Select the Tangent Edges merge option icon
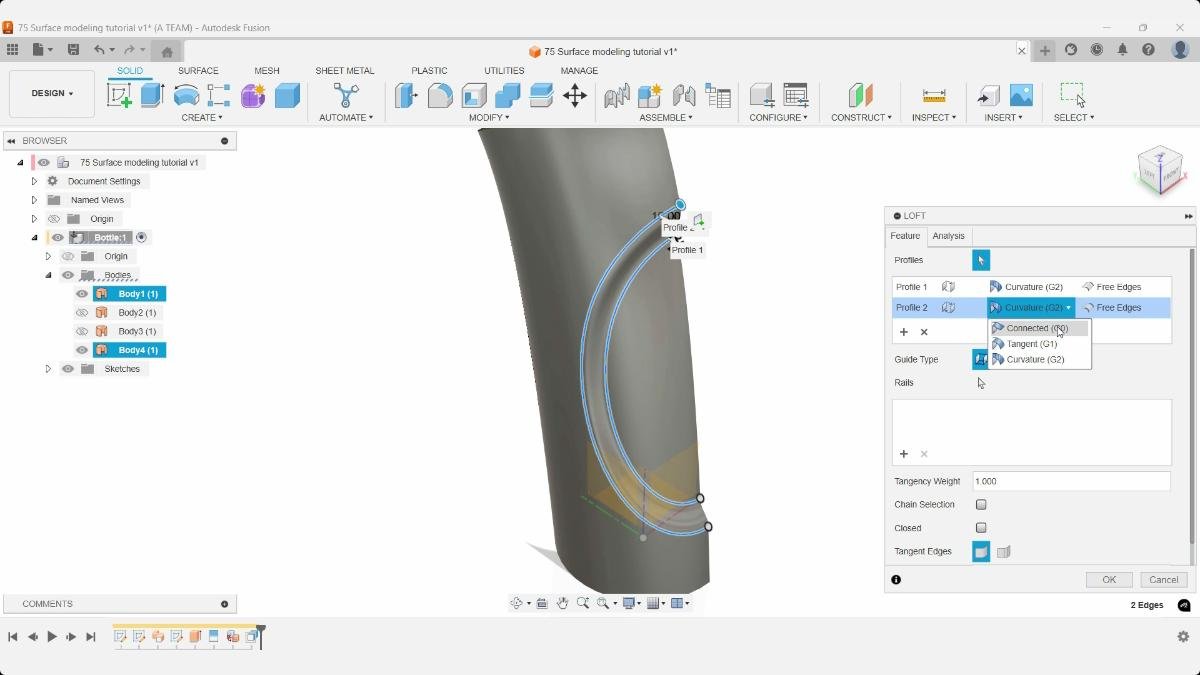 coord(981,552)
